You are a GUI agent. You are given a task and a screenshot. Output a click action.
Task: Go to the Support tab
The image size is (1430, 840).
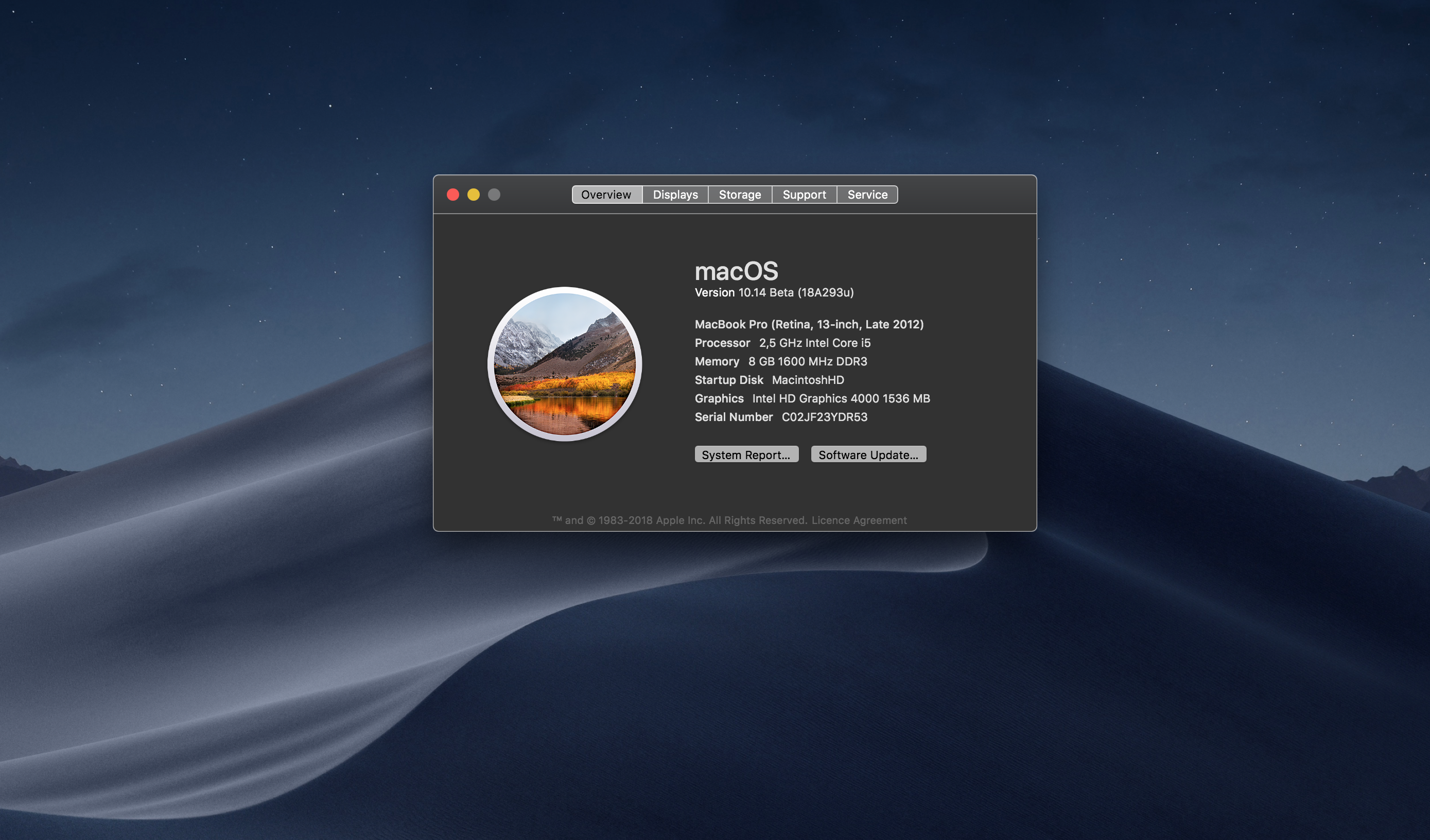[804, 195]
